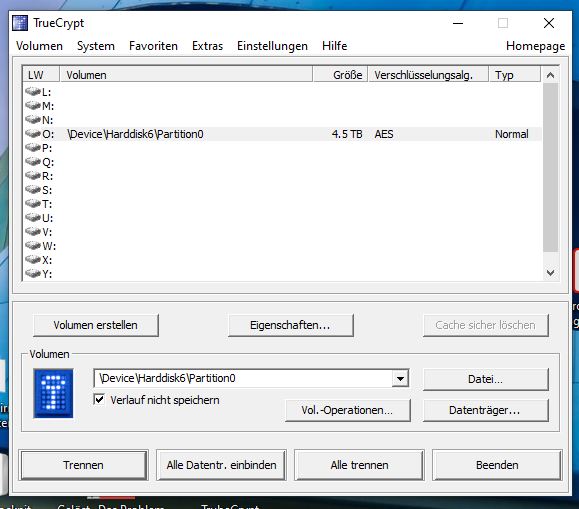This screenshot has width=579, height=509.
Task: Open the System menu
Action: (x=96, y=46)
